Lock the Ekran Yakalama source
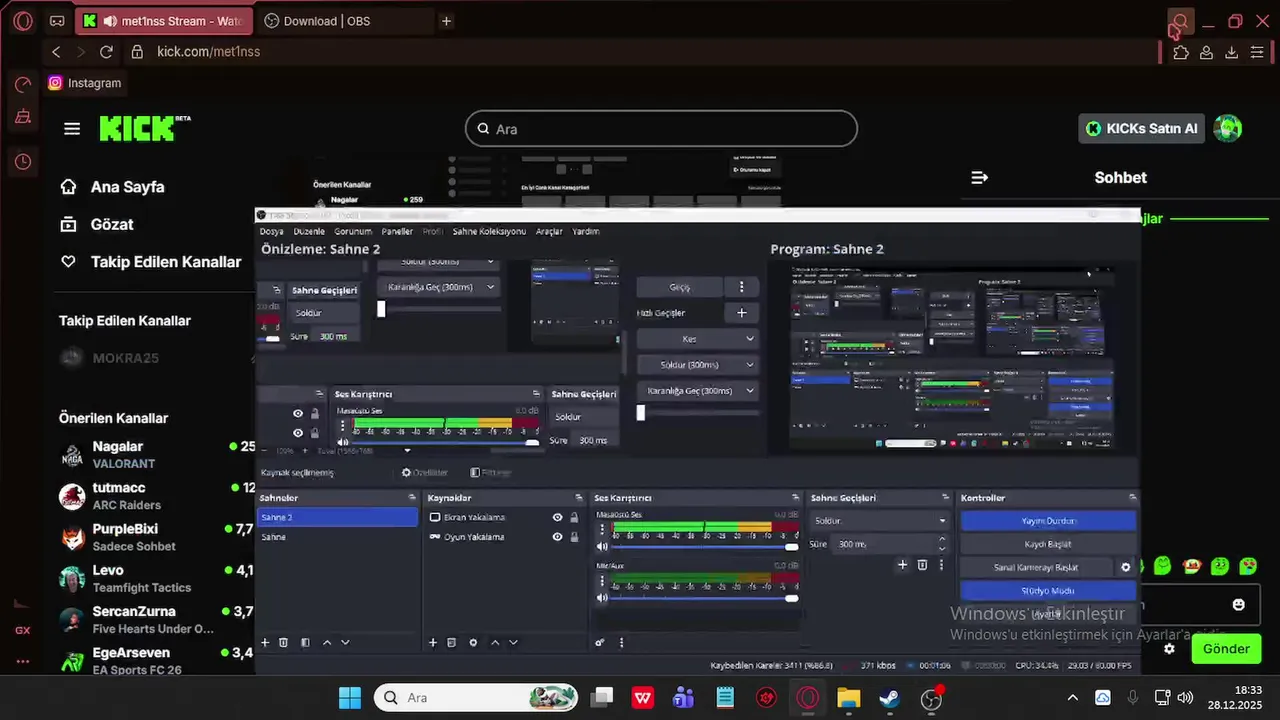This screenshot has height=720, width=1280. click(574, 517)
